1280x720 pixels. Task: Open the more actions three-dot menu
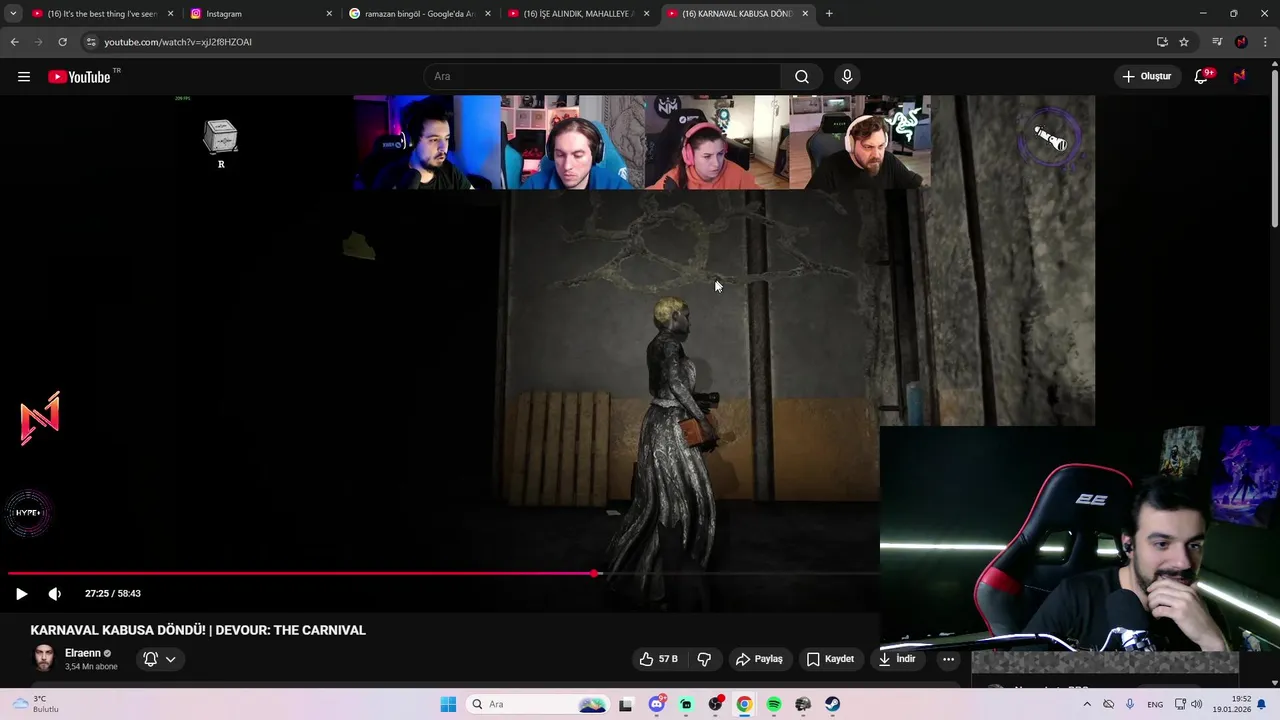point(948,659)
